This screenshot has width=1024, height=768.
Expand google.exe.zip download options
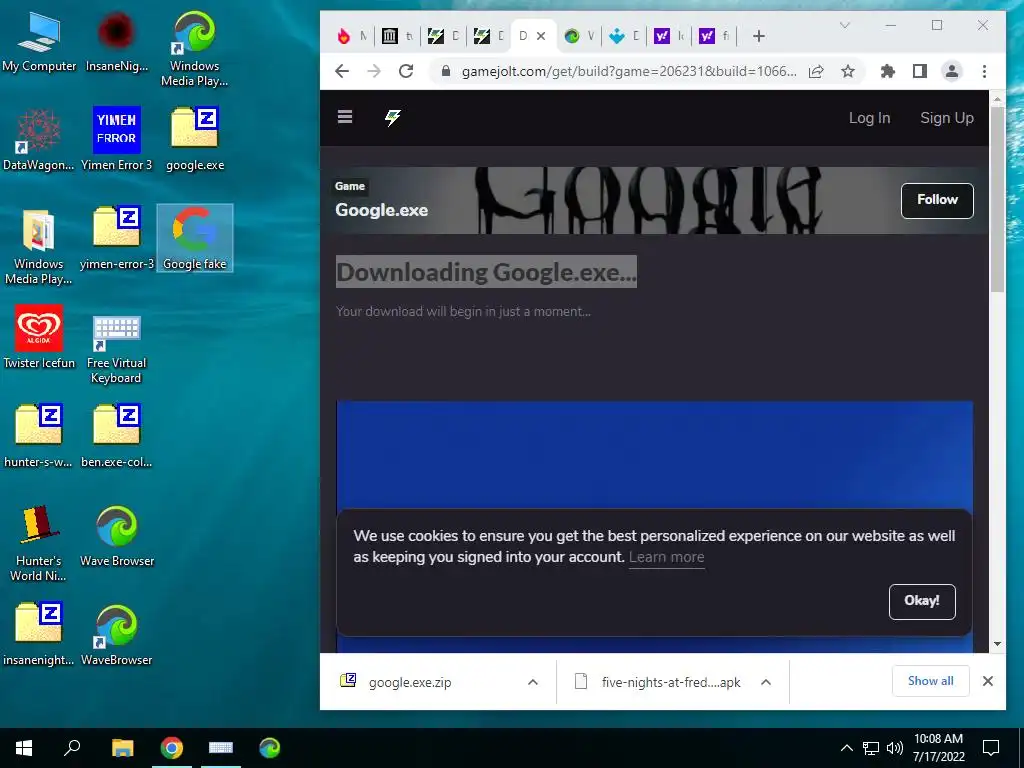[533, 682]
